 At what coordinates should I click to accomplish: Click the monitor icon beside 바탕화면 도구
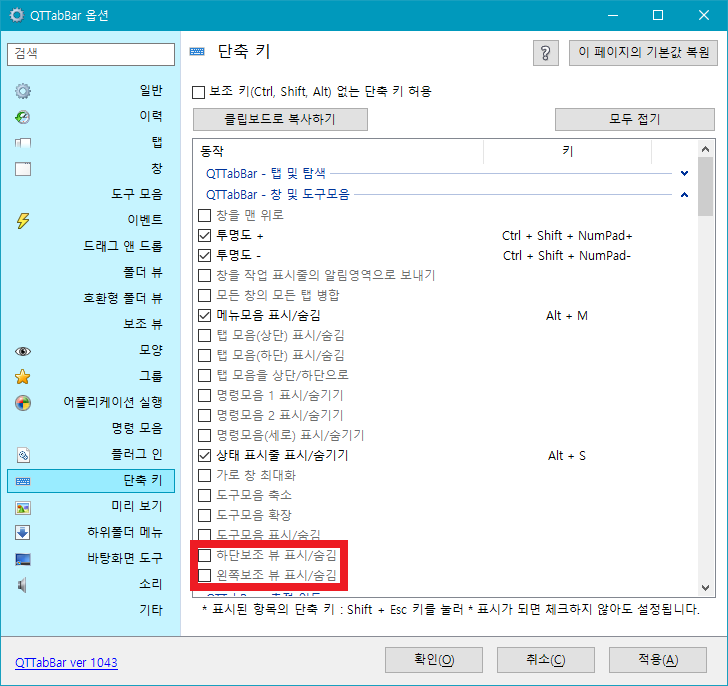point(23,559)
